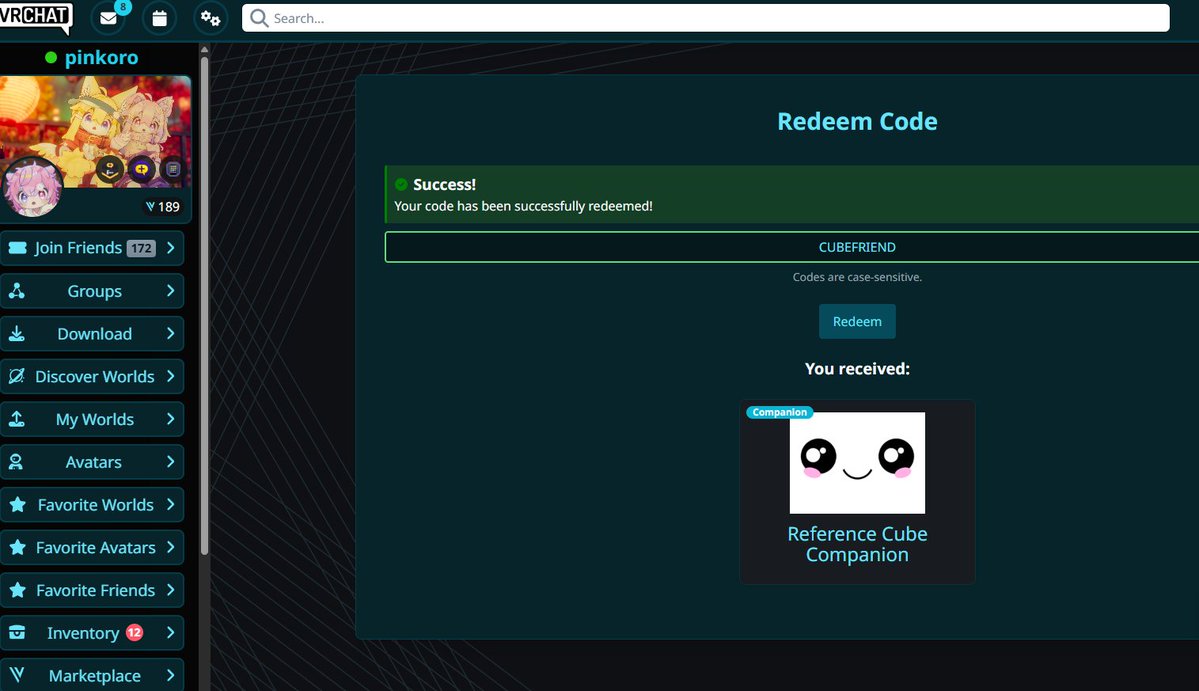Expand the Groups chevron
Image resolution: width=1199 pixels, height=691 pixels.
(x=171, y=290)
